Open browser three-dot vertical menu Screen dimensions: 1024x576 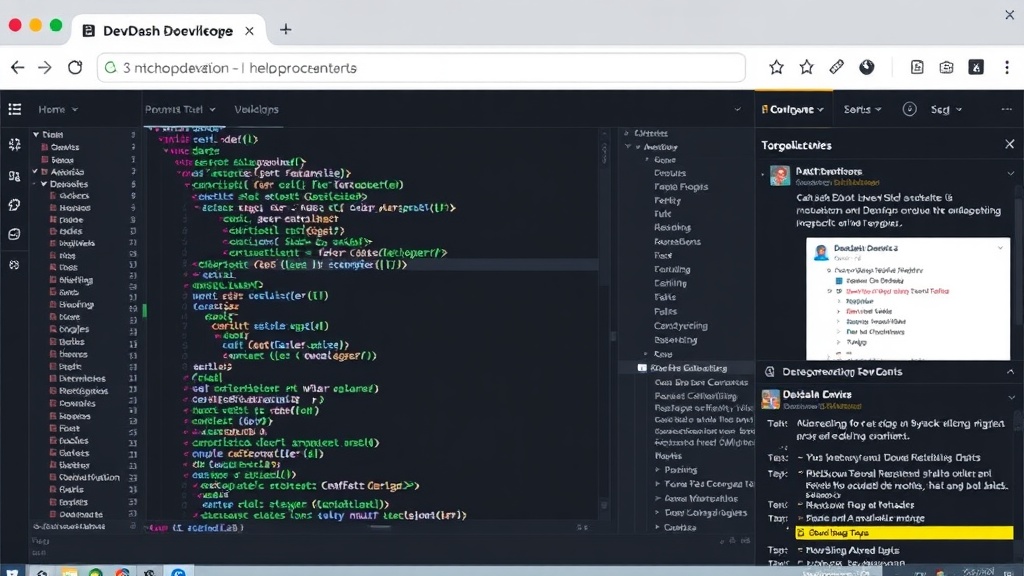point(1006,67)
